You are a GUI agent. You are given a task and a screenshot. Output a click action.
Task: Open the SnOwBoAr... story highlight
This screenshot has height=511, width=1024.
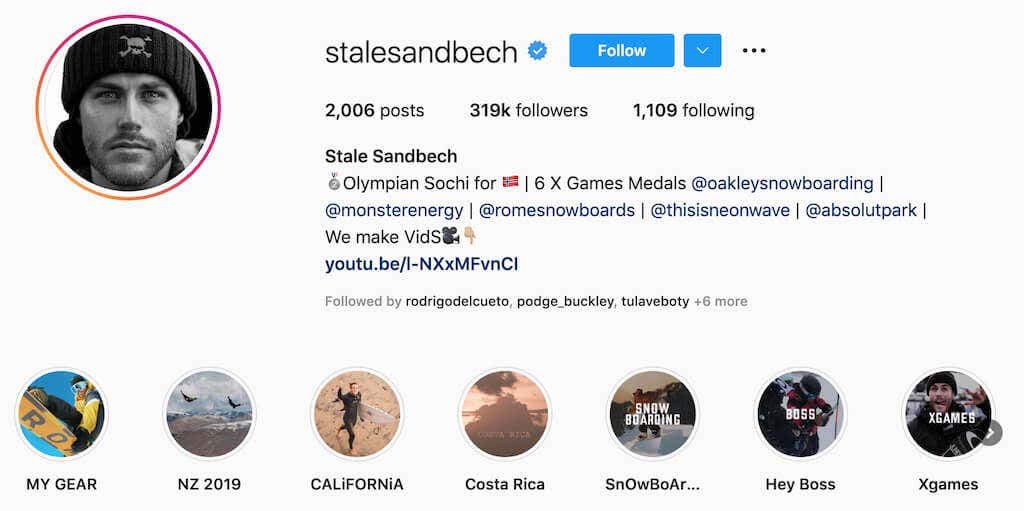pyautogui.click(x=652, y=414)
